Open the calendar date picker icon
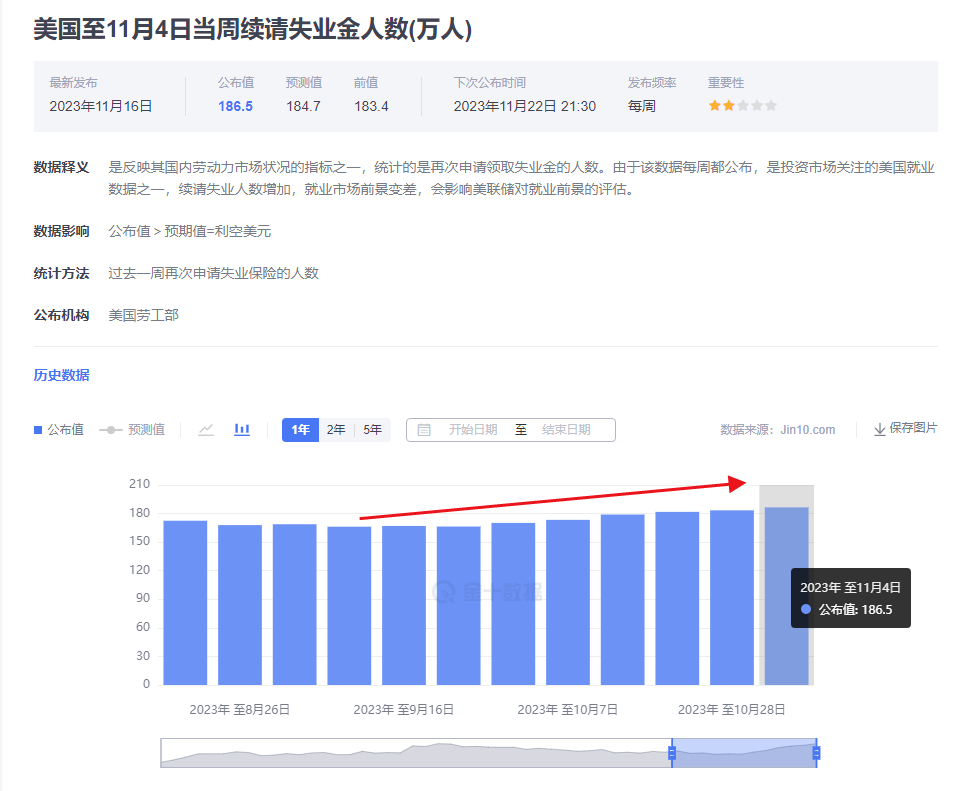Screen dimensions: 966x791 click(424, 429)
